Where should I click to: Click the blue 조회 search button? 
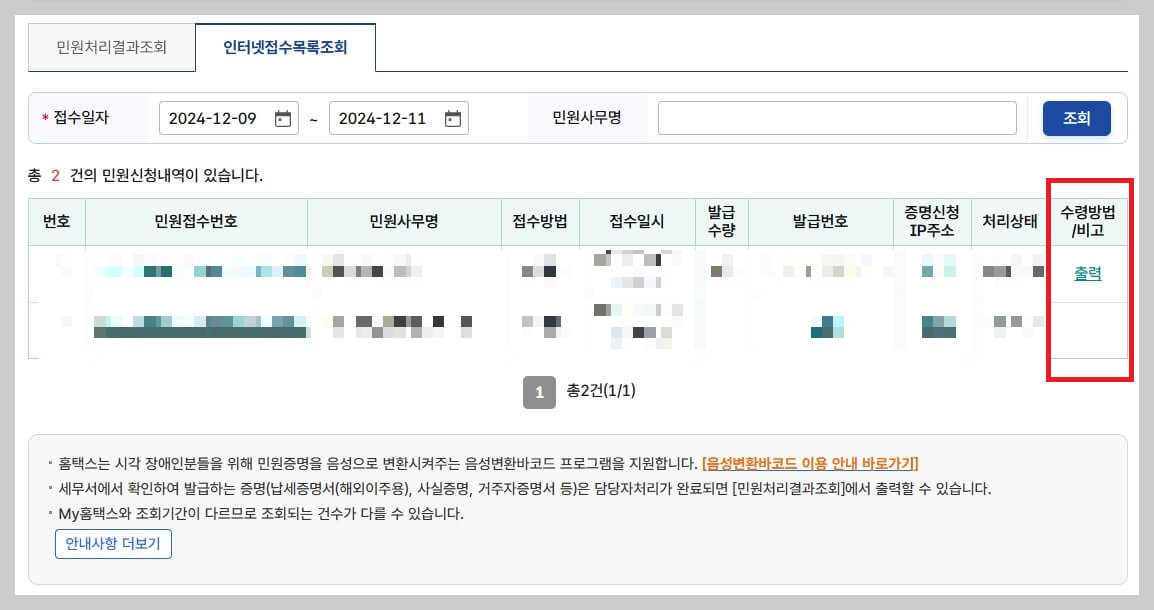[x=1076, y=117]
